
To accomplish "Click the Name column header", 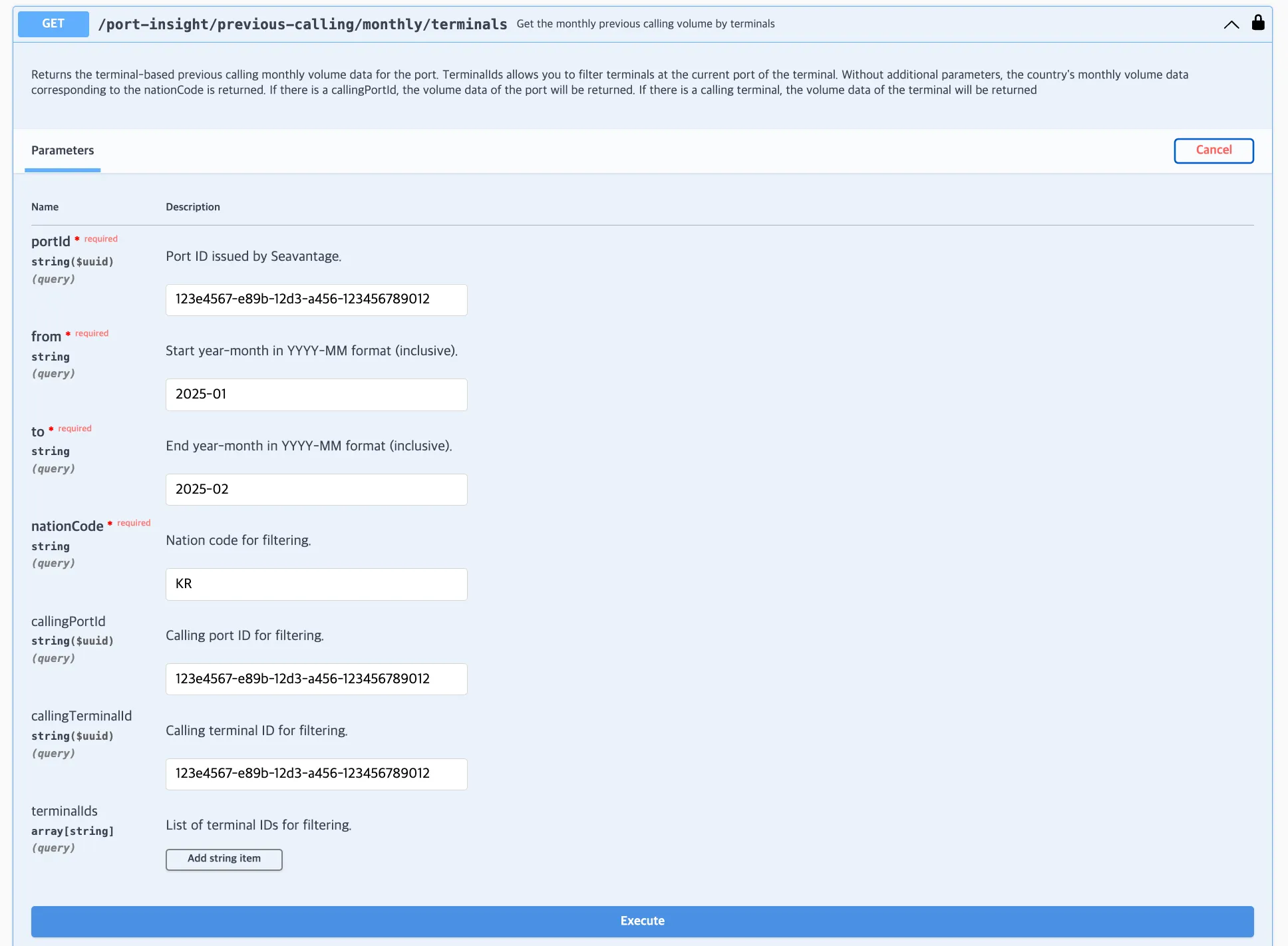I will [45, 207].
